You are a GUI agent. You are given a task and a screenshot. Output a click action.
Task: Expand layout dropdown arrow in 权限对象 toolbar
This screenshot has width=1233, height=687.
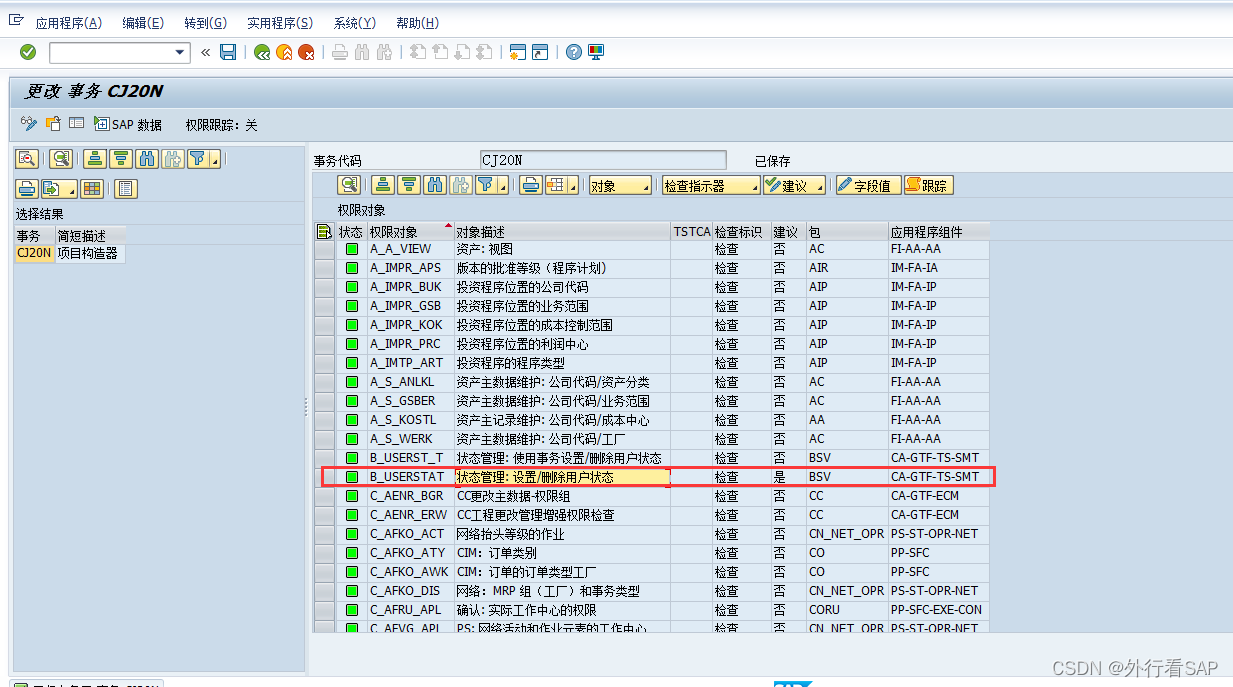[572, 185]
